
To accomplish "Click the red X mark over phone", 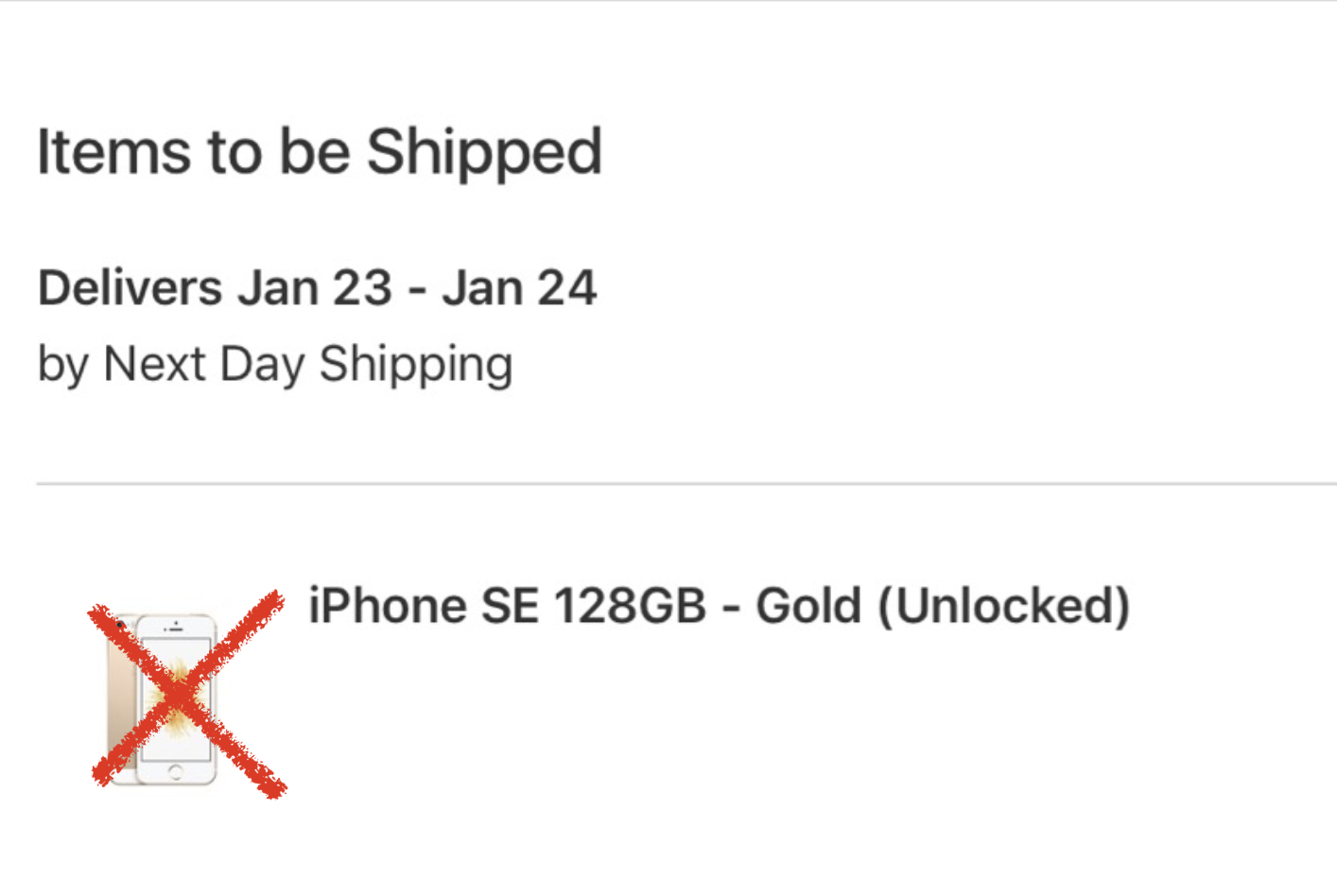I will tap(187, 695).
